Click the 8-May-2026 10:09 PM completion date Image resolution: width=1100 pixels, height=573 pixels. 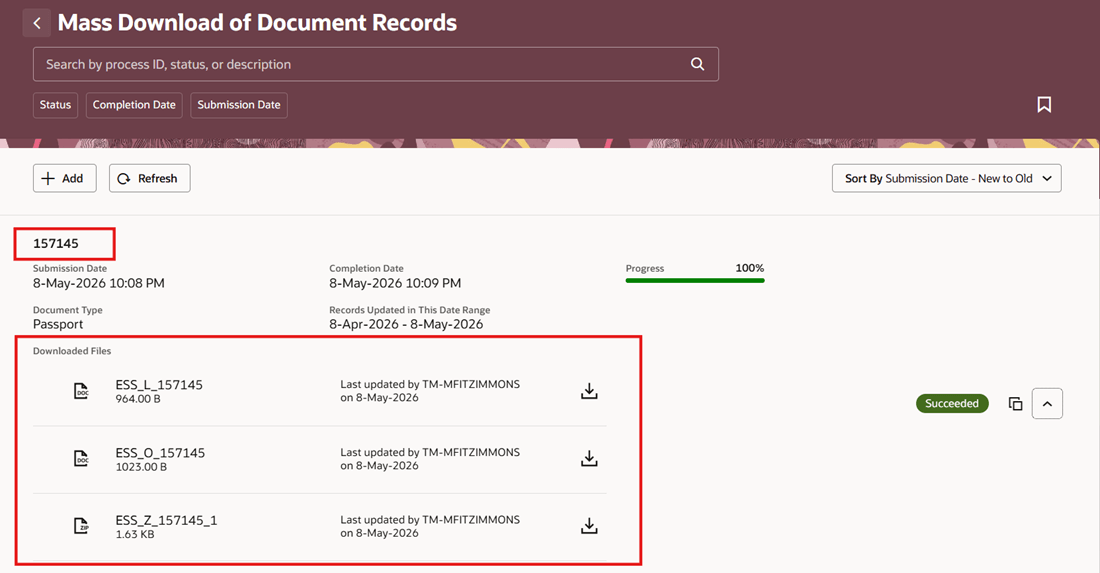point(395,283)
